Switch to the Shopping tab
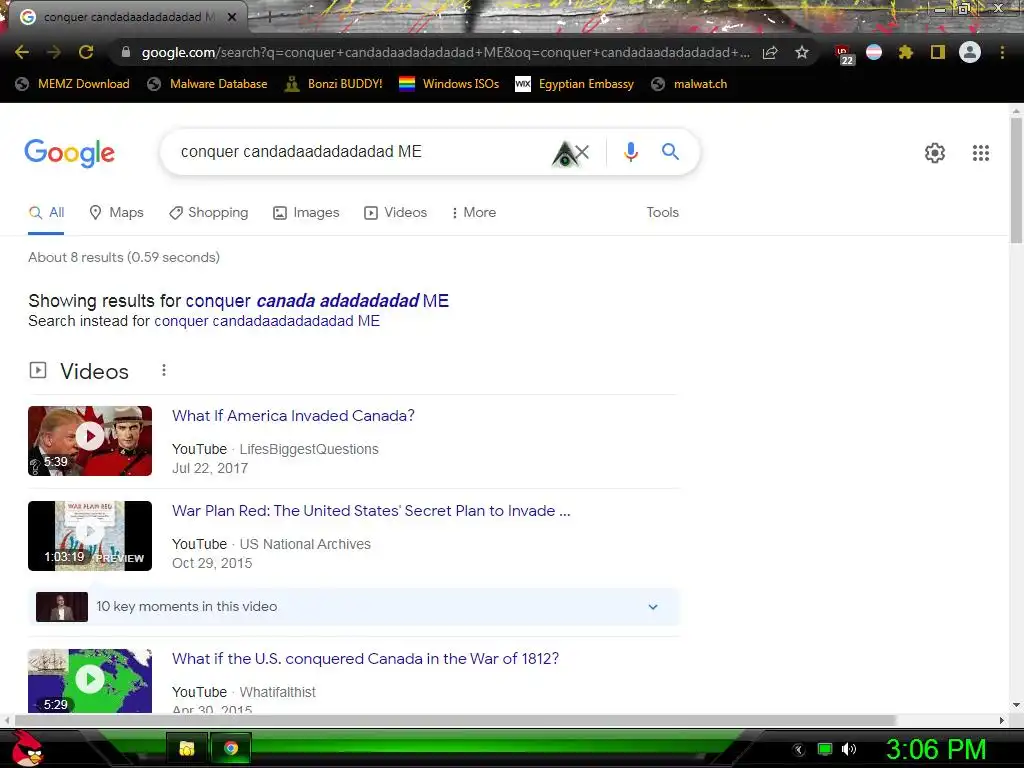1024x768 pixels. pos(208,212)
